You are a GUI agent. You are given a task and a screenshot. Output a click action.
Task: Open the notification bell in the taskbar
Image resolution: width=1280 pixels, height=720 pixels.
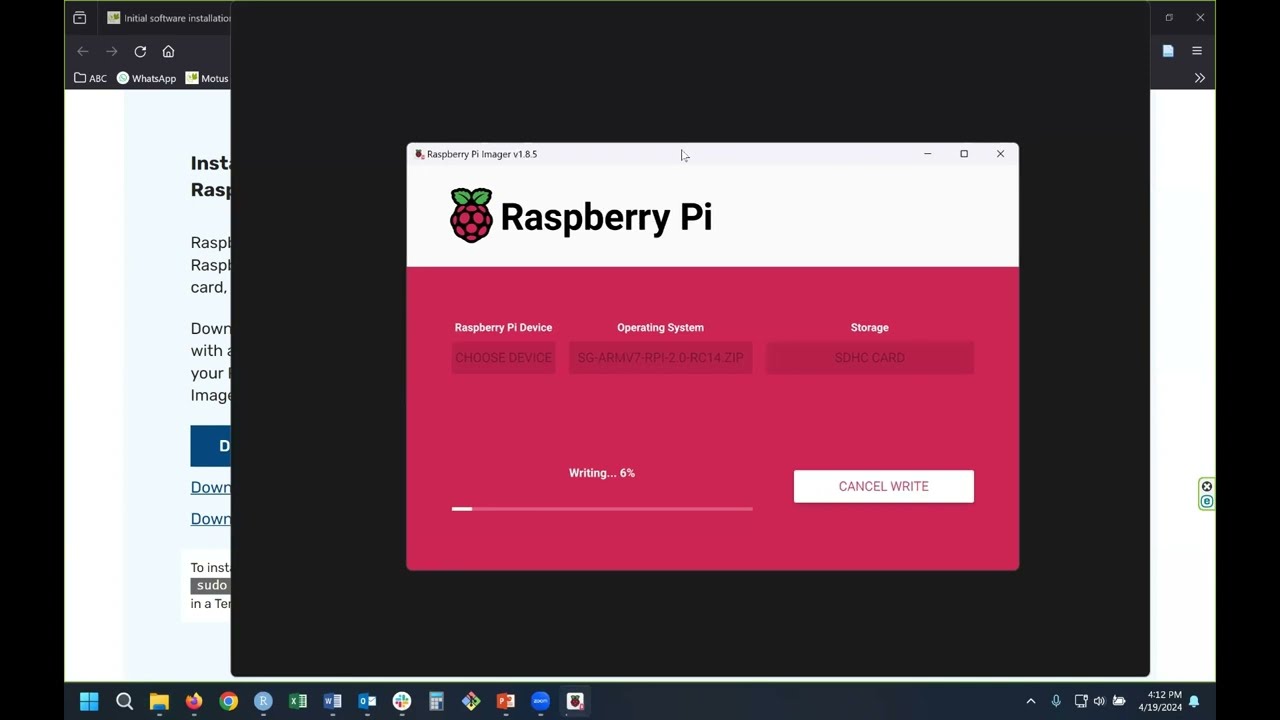coord(1194,701)
